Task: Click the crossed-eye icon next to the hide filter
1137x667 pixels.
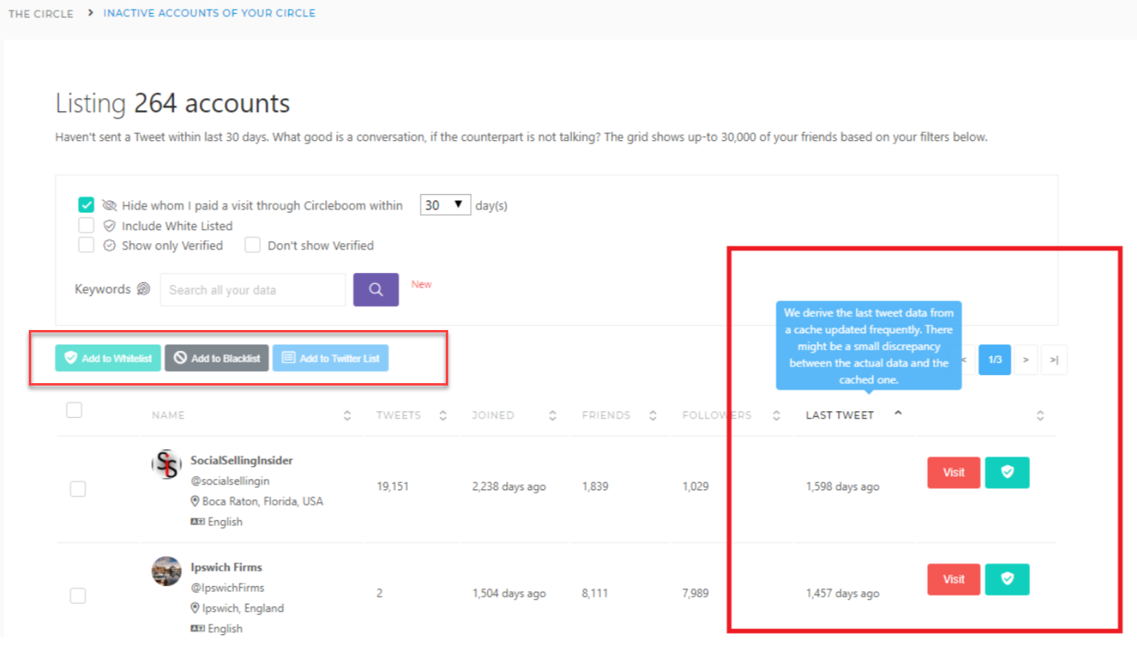Action: [x=110, y=204]
